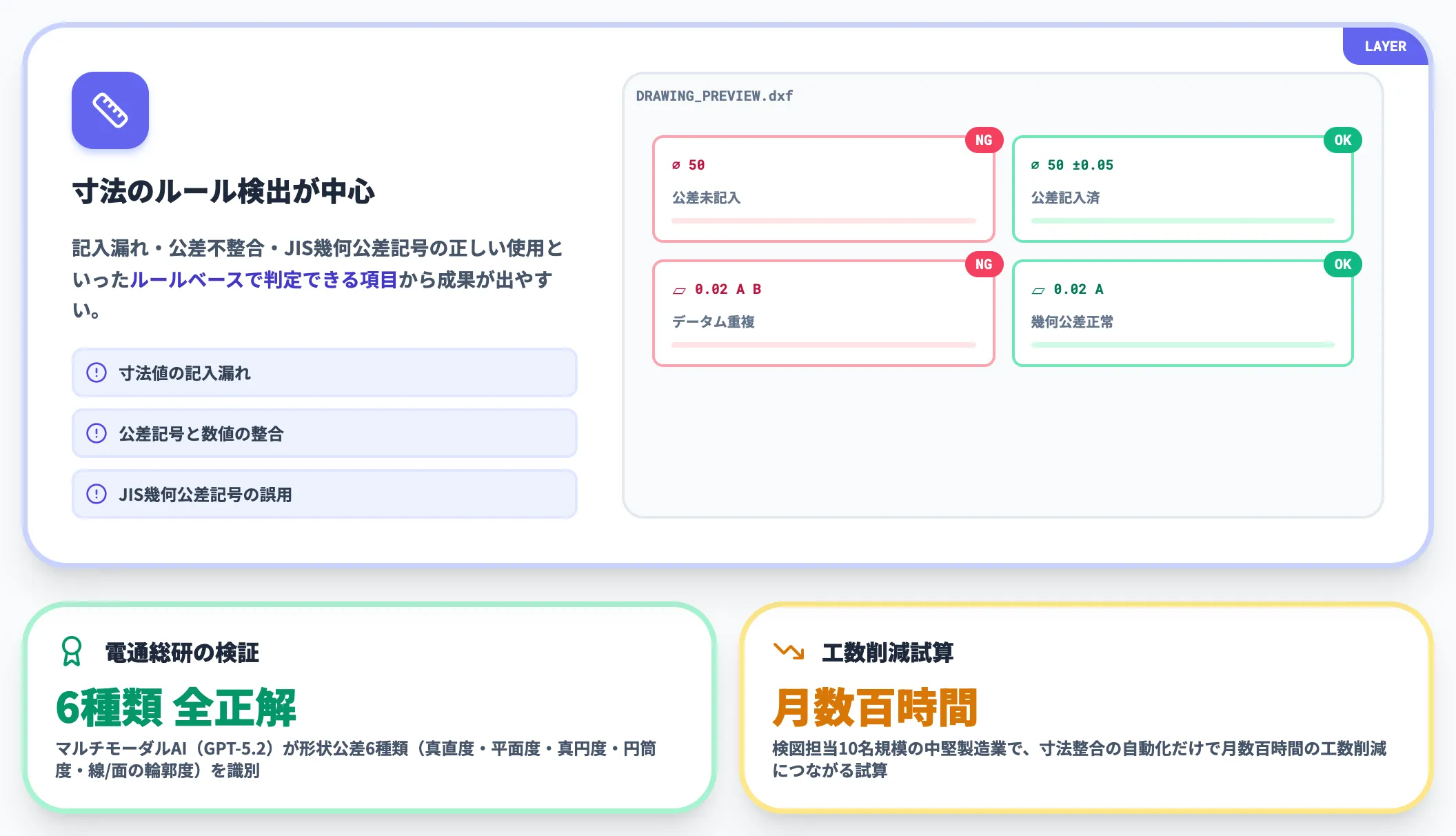
Task: Click the 検図担当10名規模 description text
Action: [1079, 759]
